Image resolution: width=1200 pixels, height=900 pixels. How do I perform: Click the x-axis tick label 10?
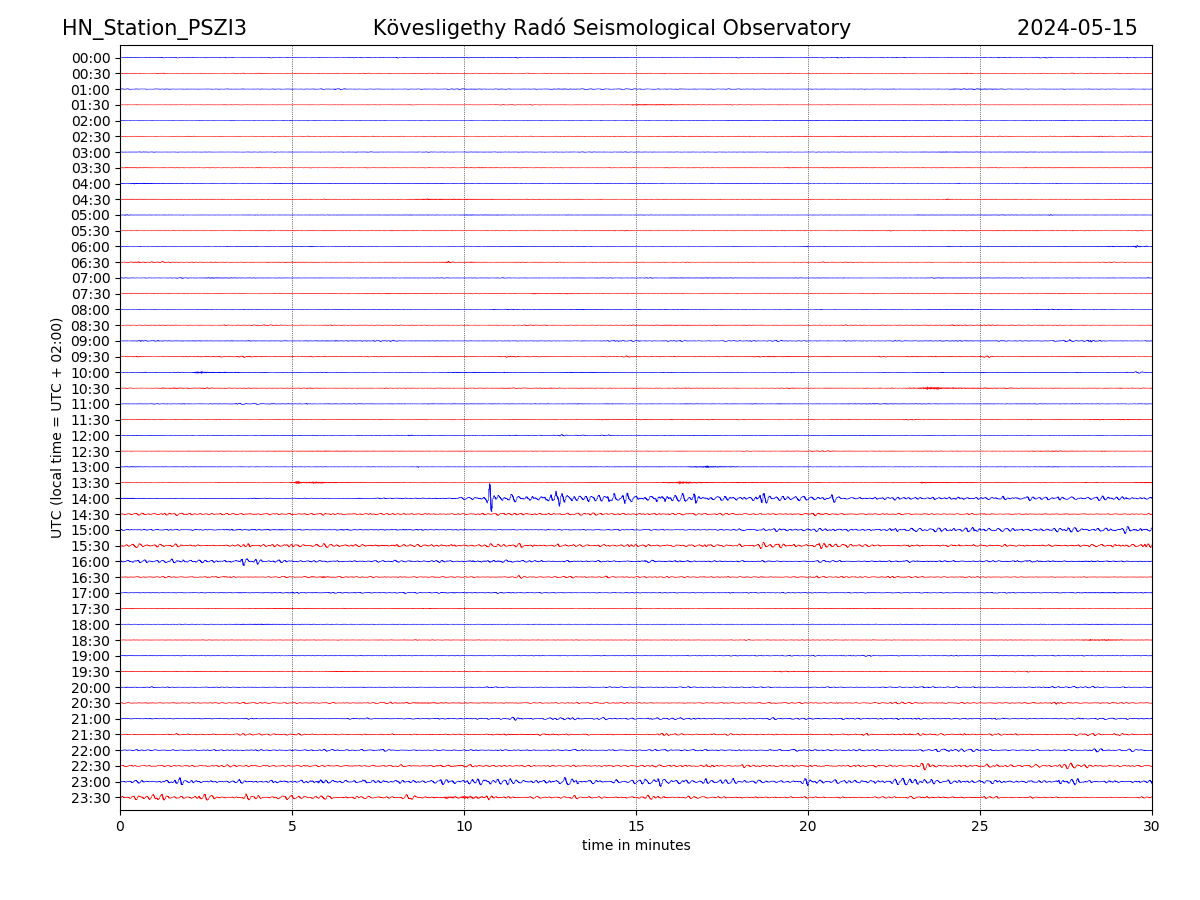[x=464, y=827]
